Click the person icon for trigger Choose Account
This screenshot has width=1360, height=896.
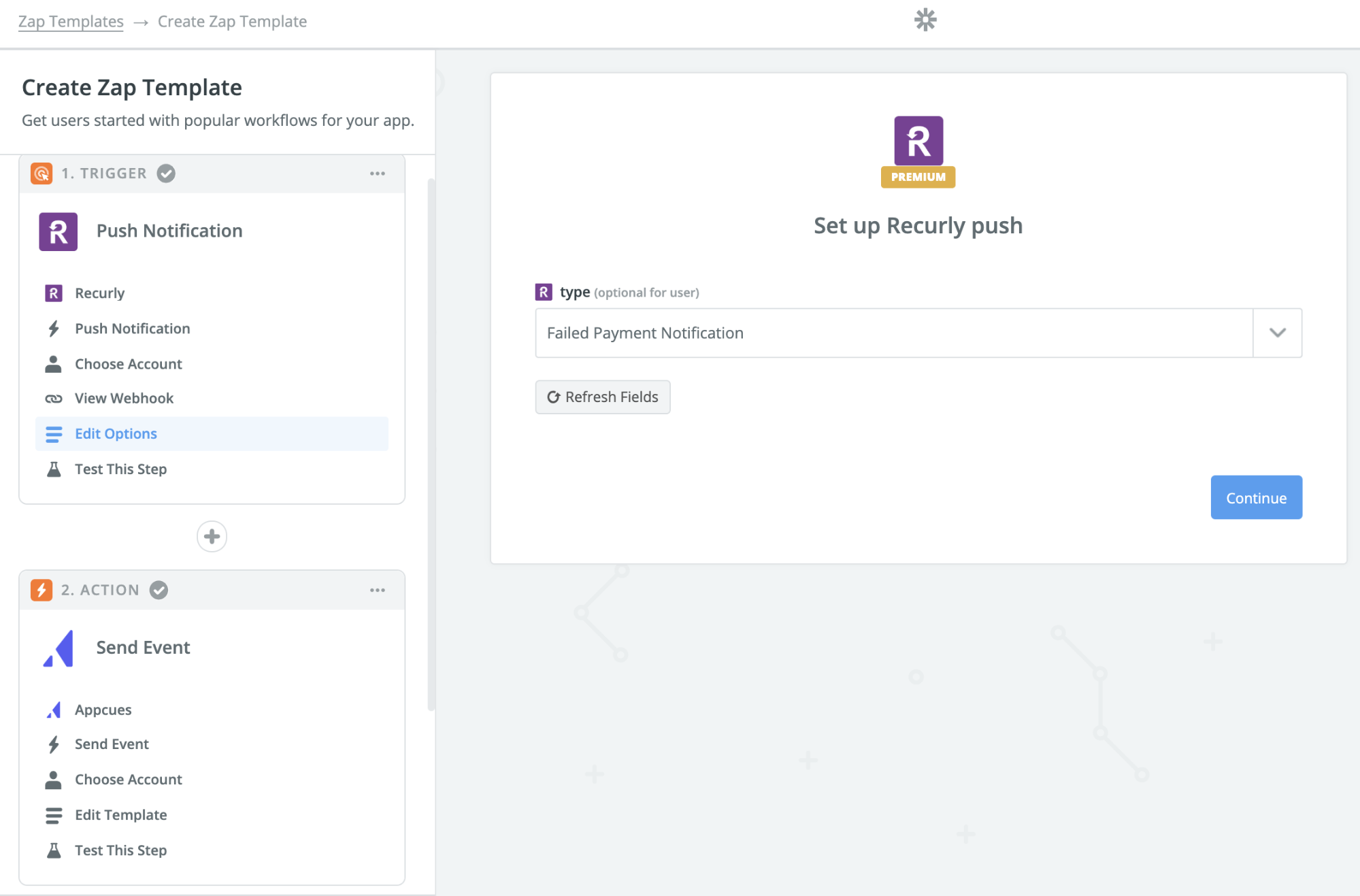tap(54, 364)
